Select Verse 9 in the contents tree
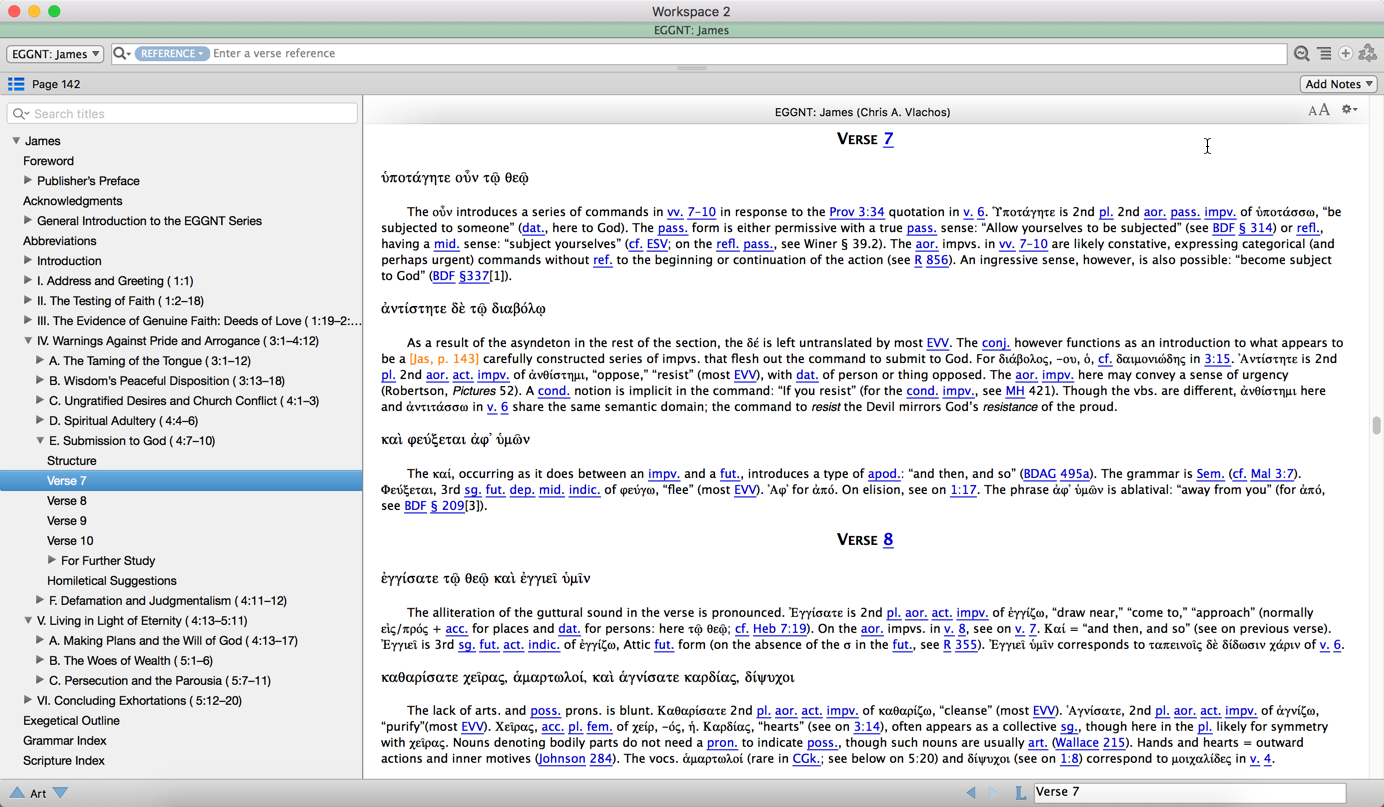 67,521
